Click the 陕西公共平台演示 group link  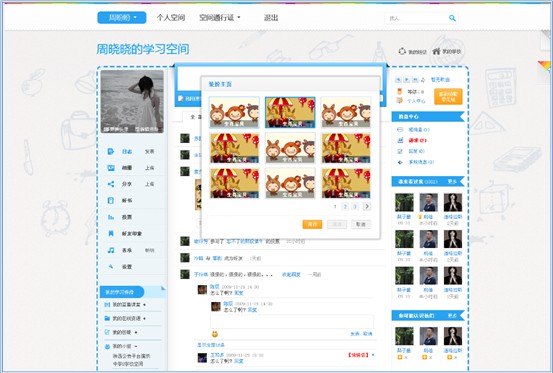pyautogui.click(x=131, y=356)
